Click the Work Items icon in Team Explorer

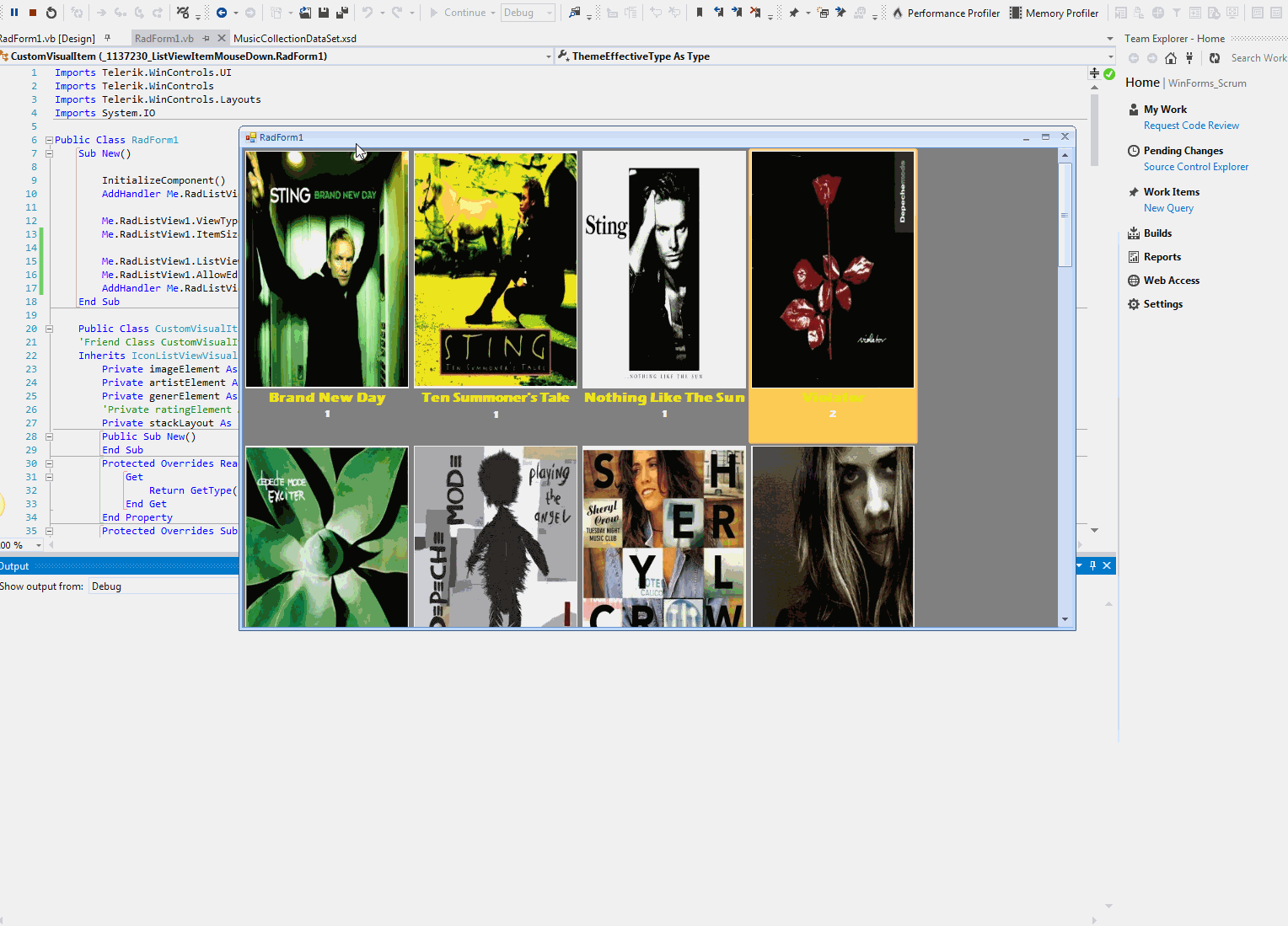pyautogui.click(x=1134, y=192)
